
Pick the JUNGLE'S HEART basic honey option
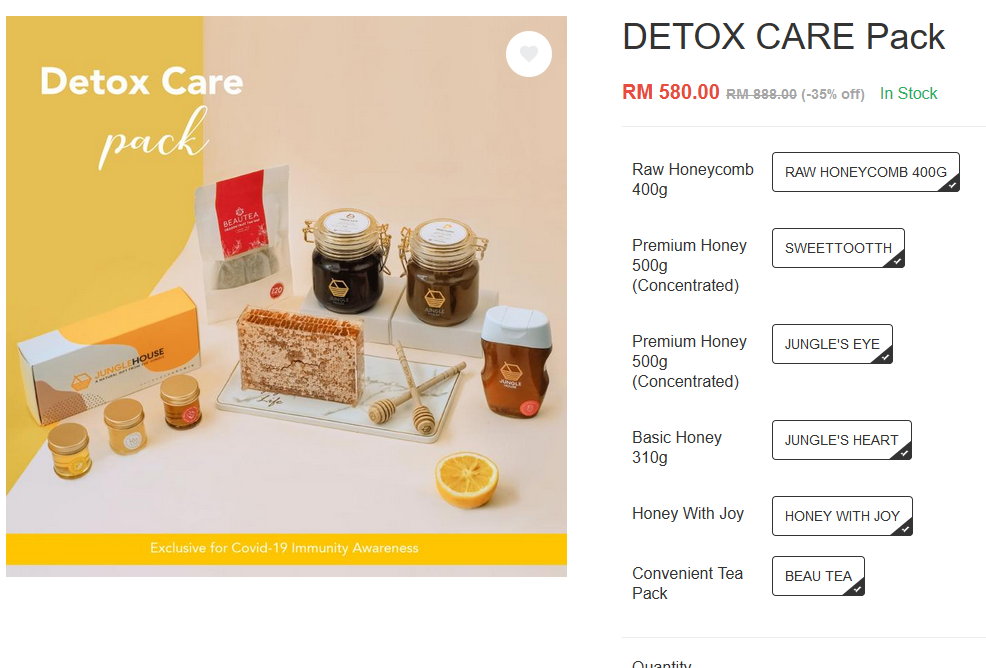pos(841,440)
